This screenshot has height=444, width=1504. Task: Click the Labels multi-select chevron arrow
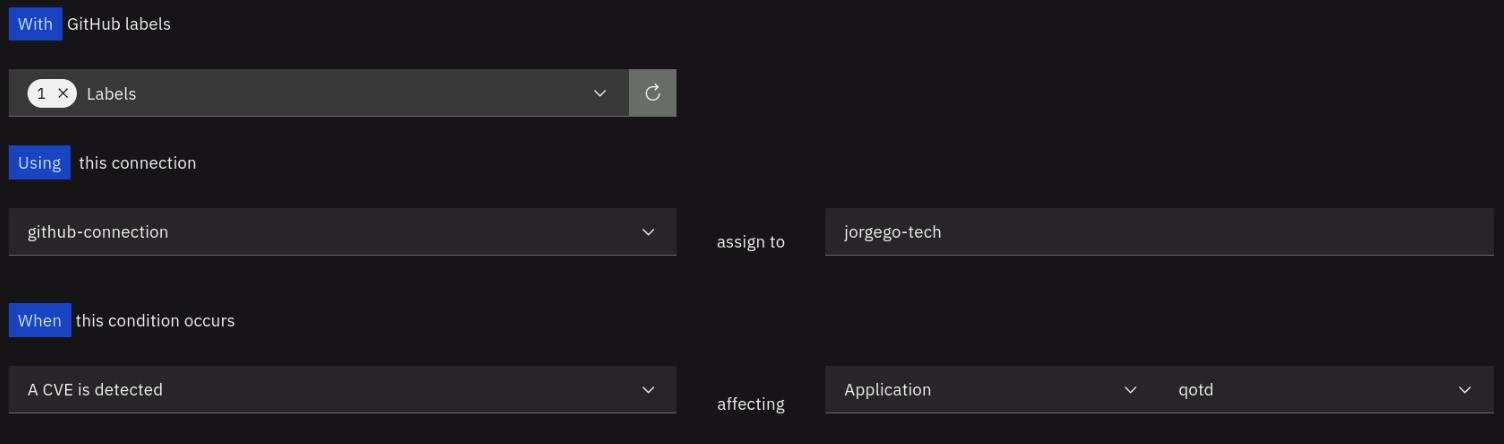600,93
